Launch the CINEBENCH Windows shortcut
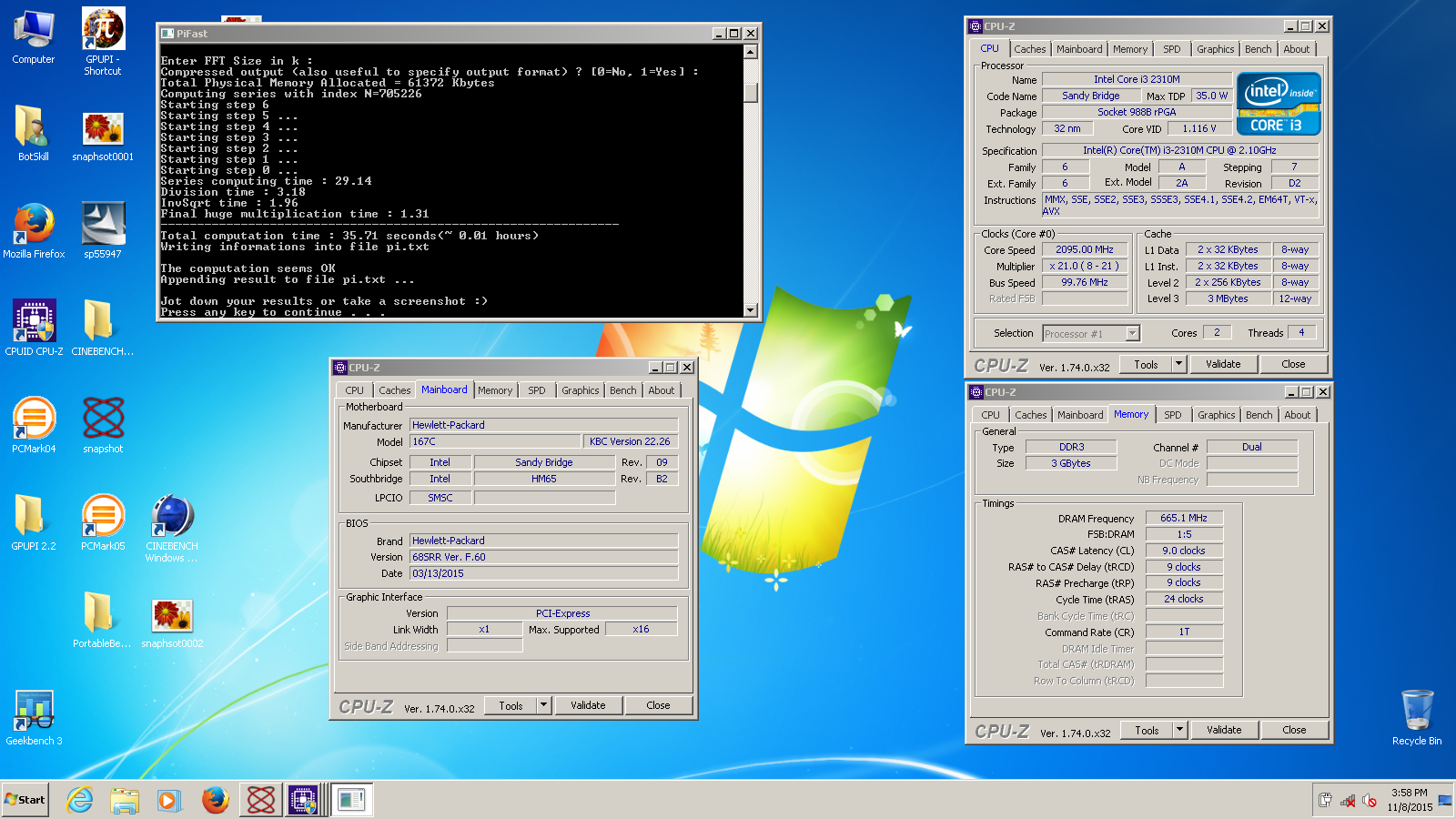This screenshot has width=1456, height=819. [x=171, y=528]
